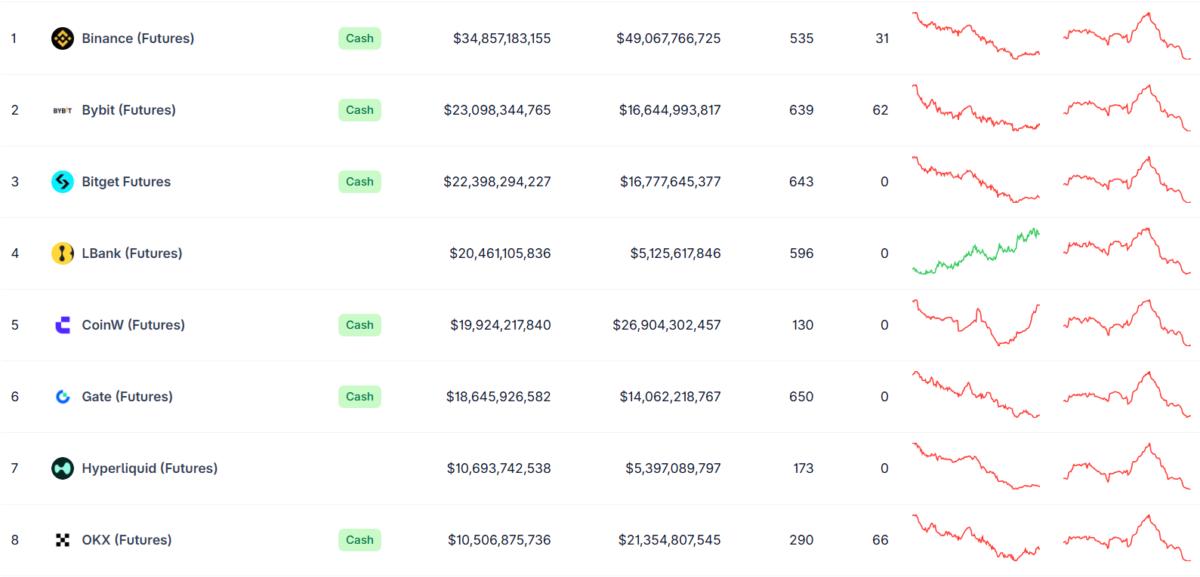This screenshot has width=1200, height=577.
Task: Click the last sparkline chart in Bybit row
Action: pos(1127,108)
